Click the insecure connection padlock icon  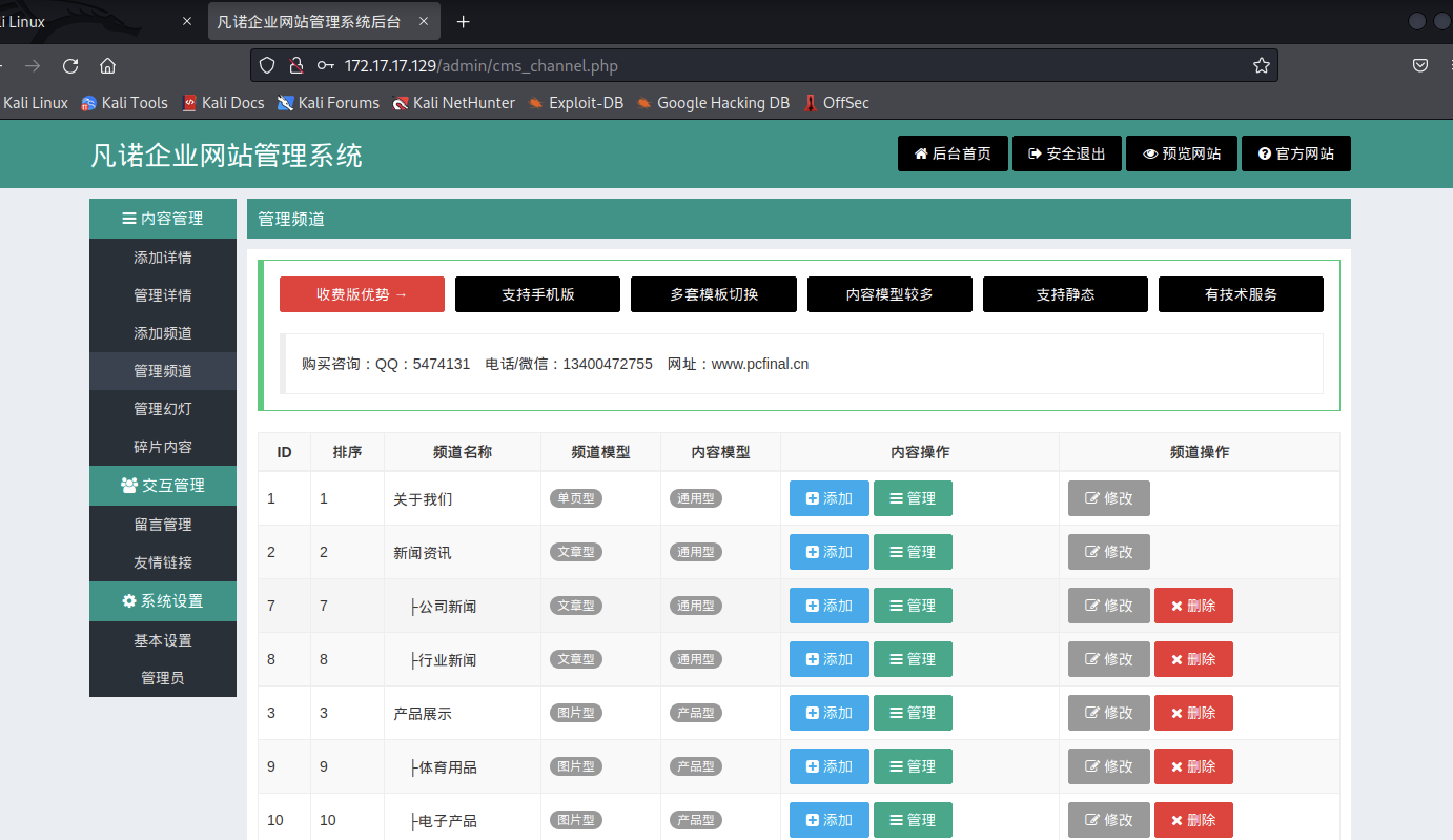[296, 66]
